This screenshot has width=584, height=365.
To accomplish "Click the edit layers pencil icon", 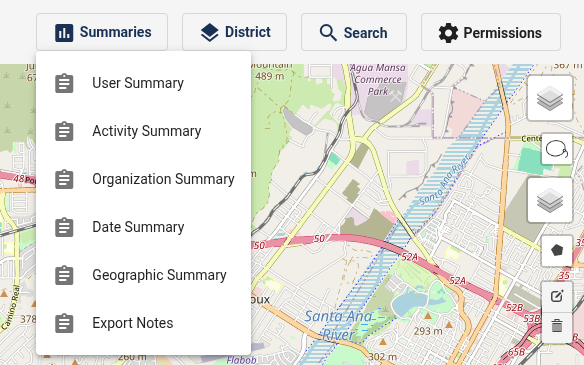I will click(556, 297).
